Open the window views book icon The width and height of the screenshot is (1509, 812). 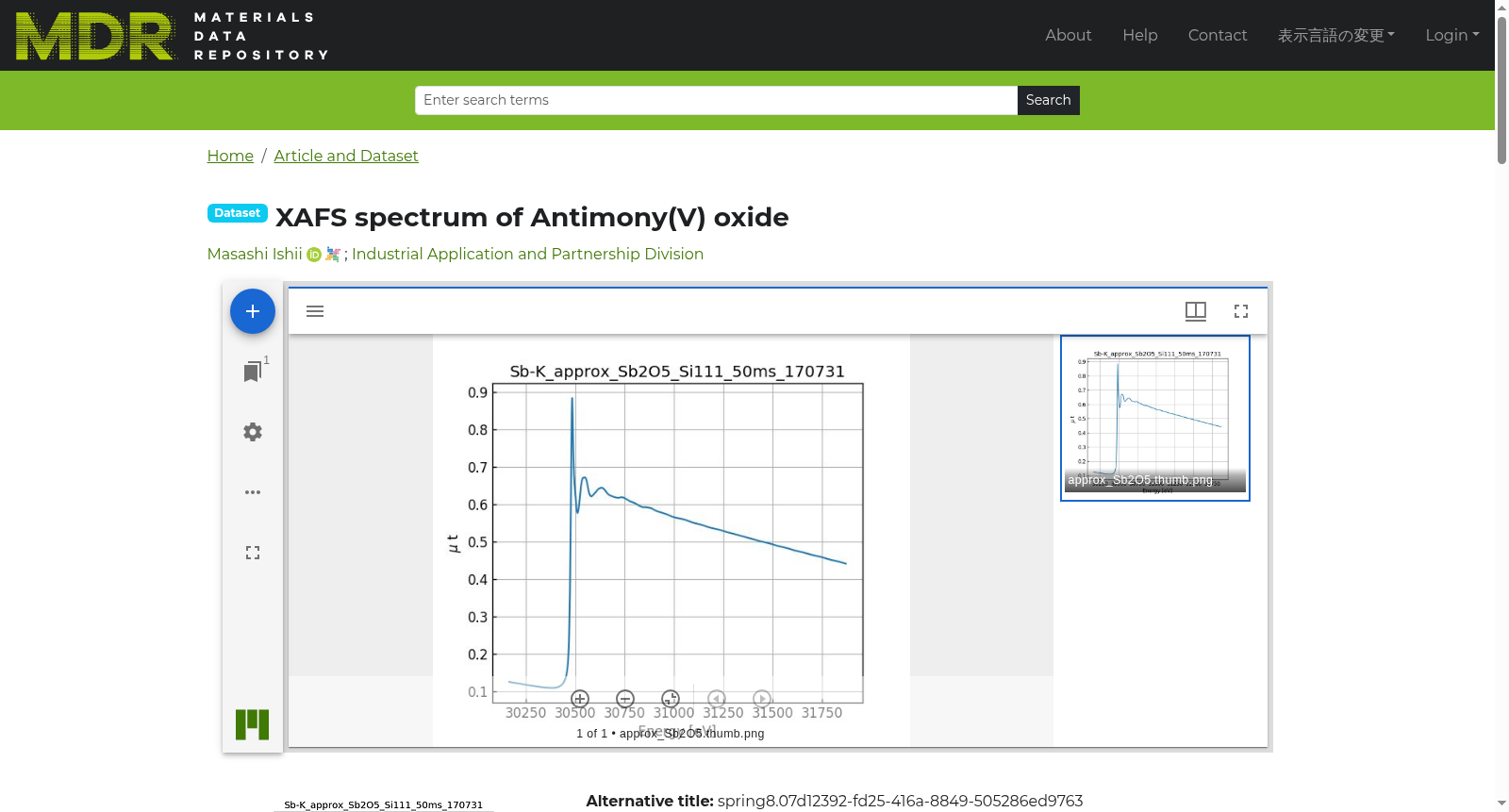point(1196,311)
